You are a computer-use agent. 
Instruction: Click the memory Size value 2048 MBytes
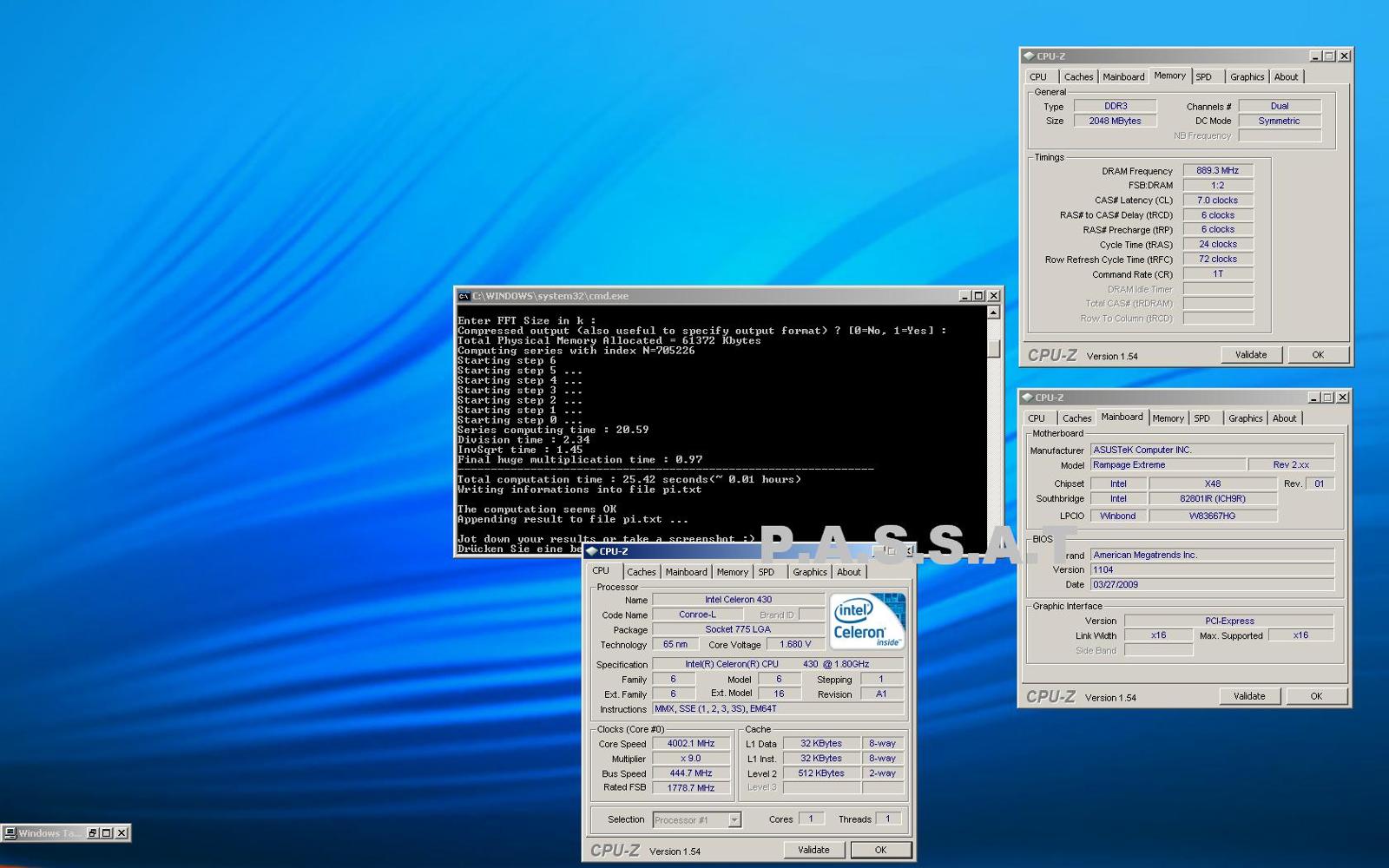tap(1116, 122)
